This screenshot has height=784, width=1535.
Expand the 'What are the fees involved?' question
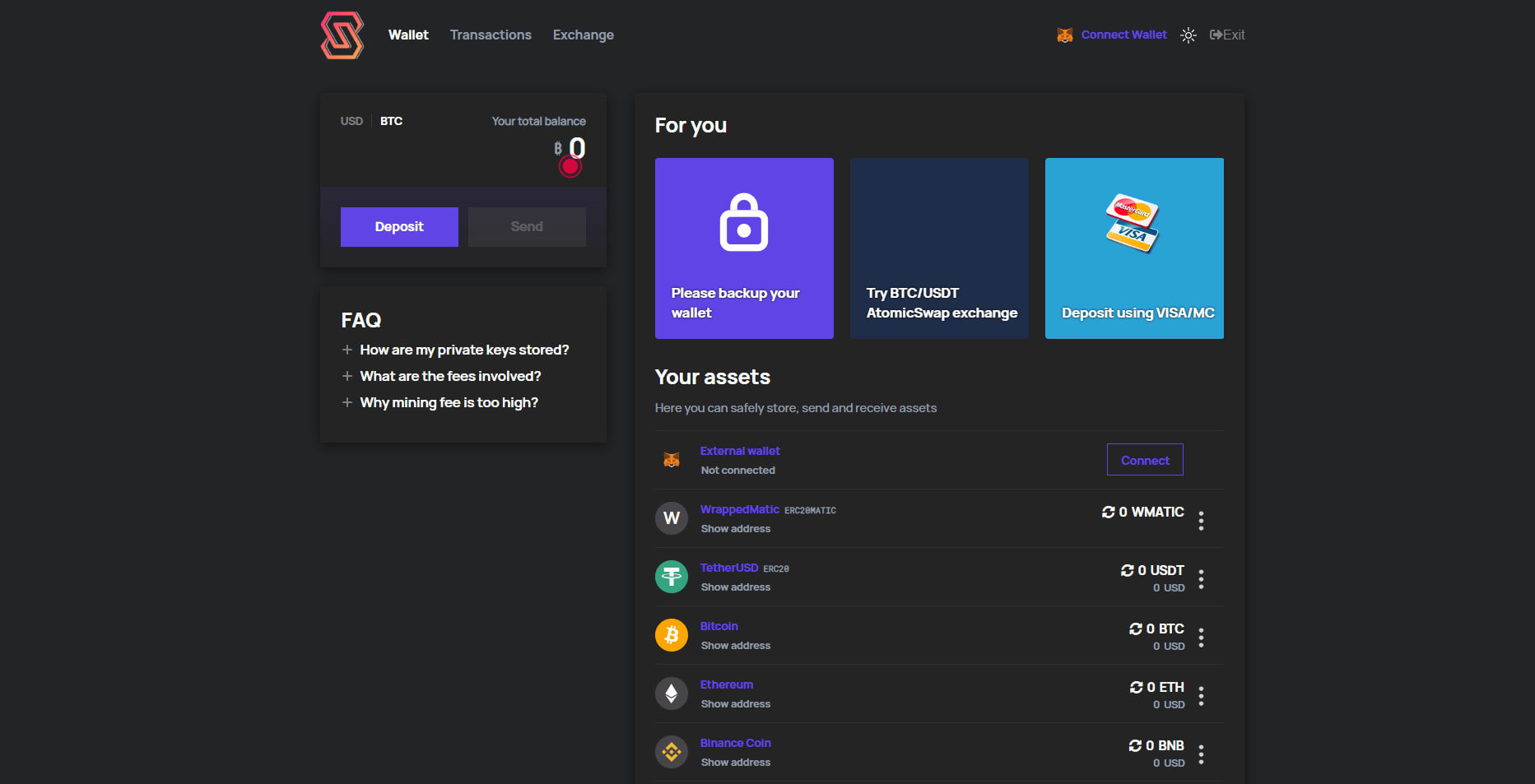450,376
